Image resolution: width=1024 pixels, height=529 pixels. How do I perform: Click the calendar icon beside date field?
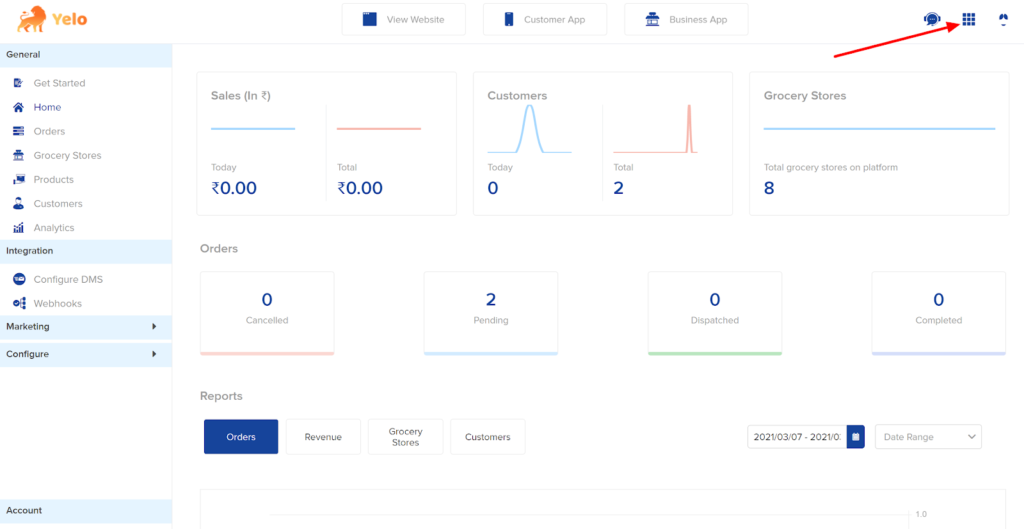856,436
